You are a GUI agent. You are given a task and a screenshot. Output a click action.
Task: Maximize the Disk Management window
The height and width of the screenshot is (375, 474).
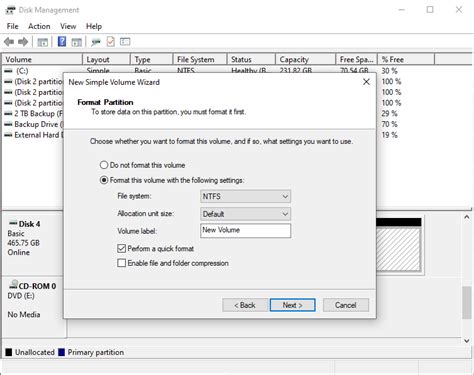[x=430, y=10]
